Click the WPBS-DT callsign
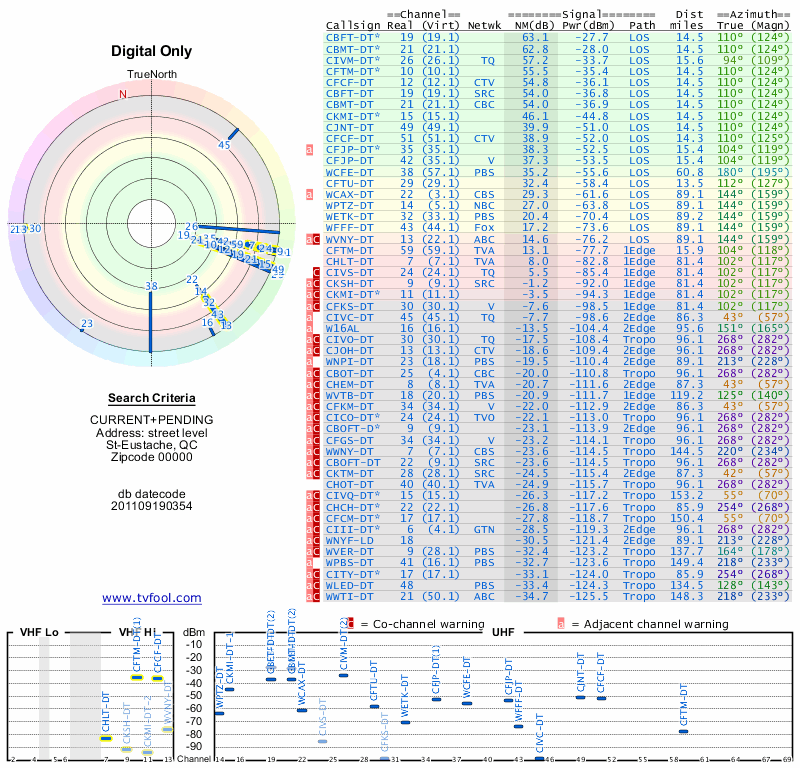Screen dimensions: 800x768 click(x=349, y=563)
